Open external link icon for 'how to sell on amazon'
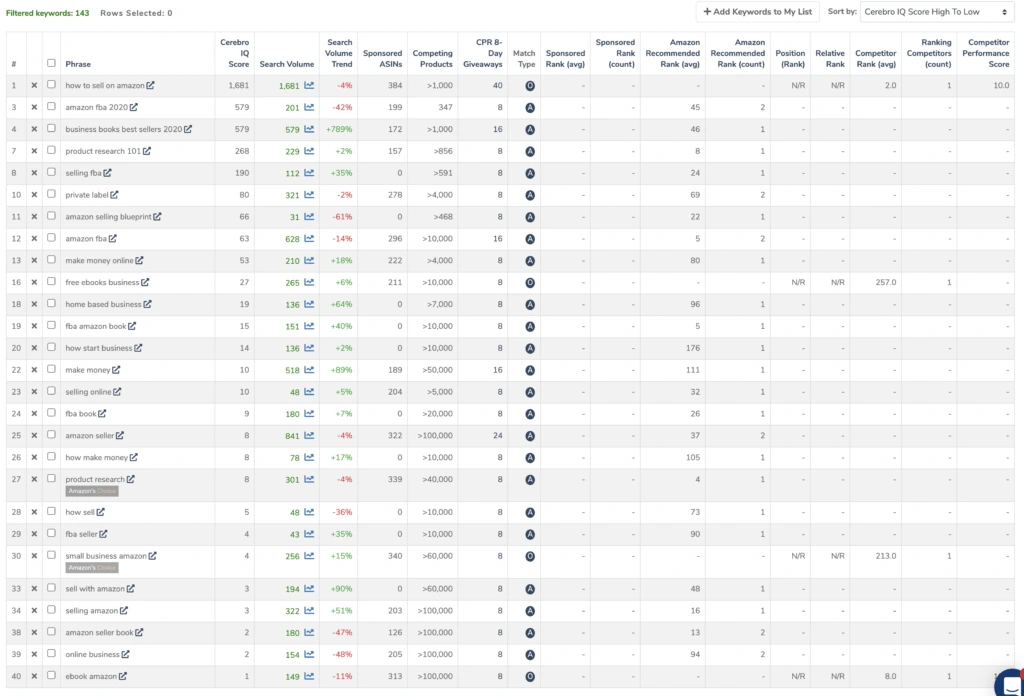Image resolution: width=1024 pixels, height=696 pixels. tap(150, 86)
